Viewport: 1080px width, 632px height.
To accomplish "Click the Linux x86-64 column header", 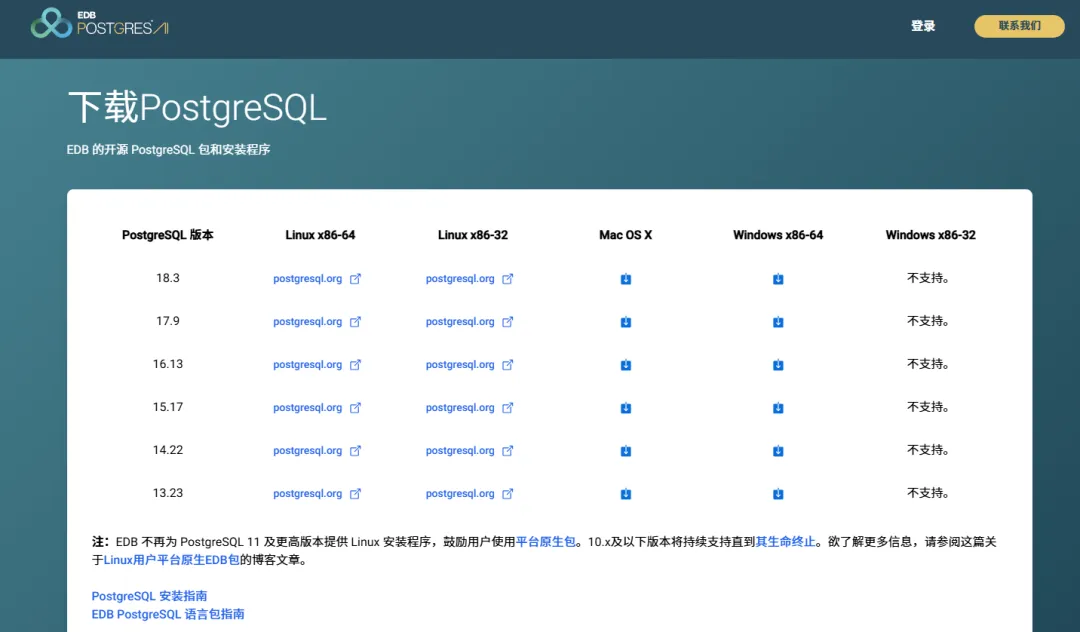I will pos(320,235).
